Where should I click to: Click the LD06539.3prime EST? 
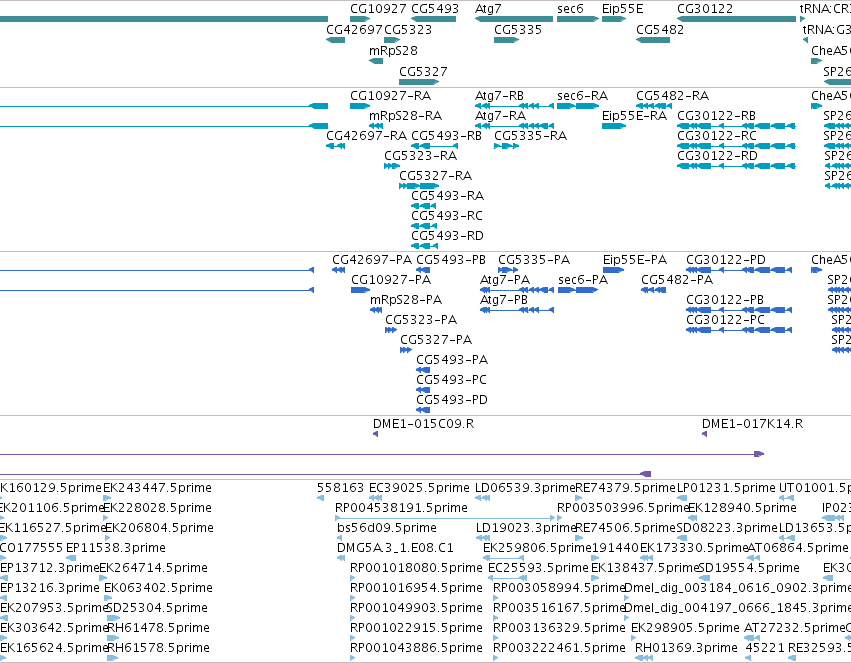coord(482,498)
